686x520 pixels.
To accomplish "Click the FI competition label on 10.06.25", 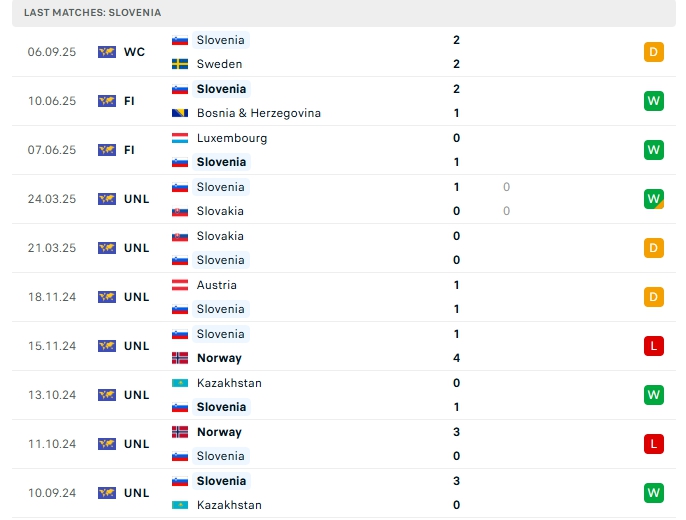I will [x=129, y=101].
